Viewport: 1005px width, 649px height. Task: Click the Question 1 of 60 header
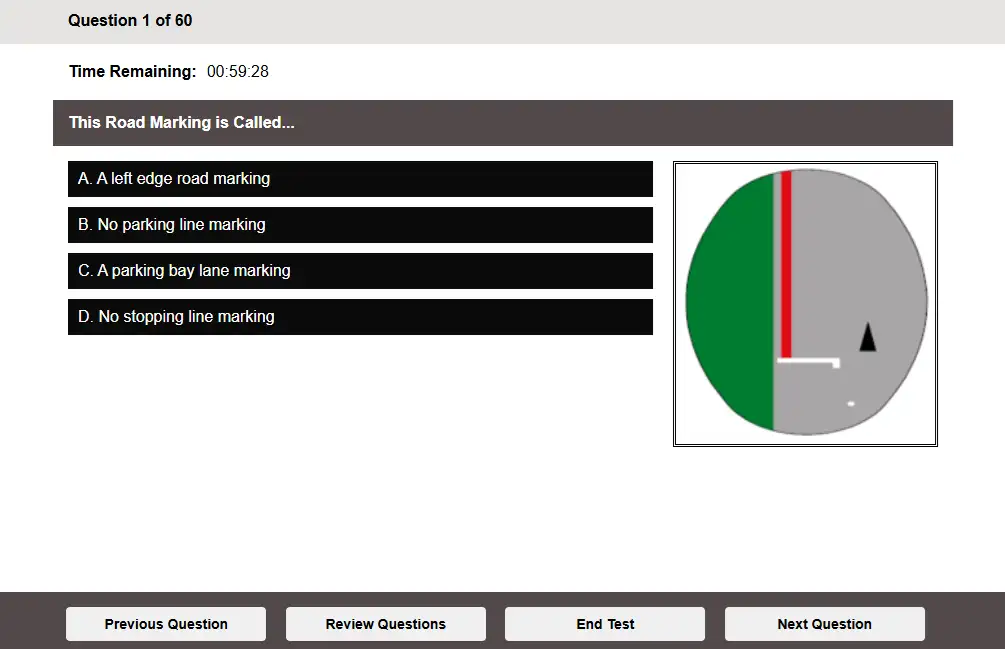130,20
